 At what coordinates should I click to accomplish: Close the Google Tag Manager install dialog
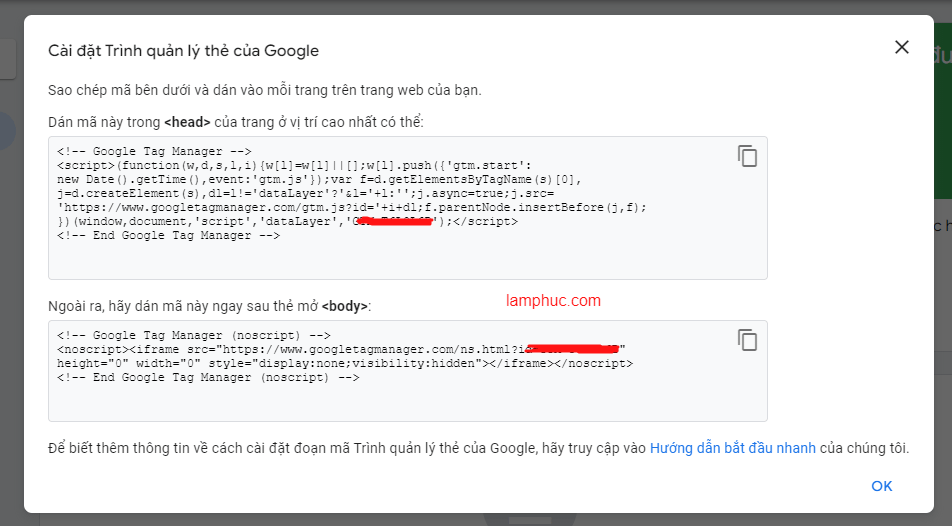click(x=902, y=47)
